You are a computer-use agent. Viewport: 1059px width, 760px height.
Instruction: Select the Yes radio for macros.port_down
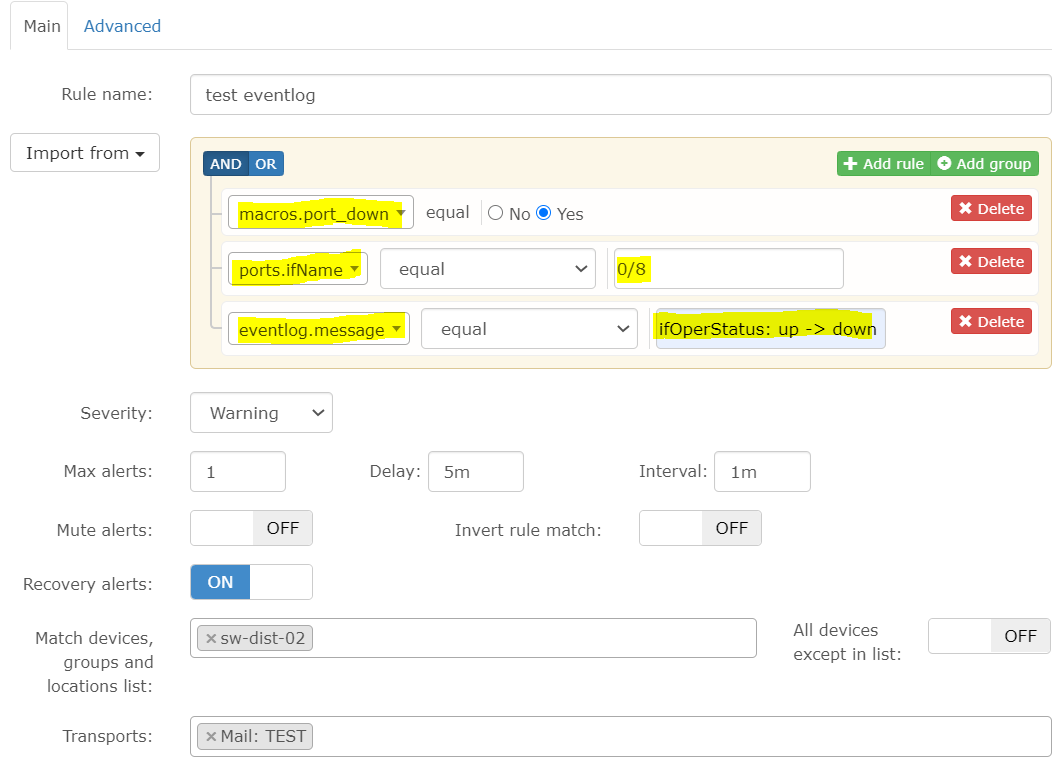pyautogui.click(x=544, y=213)
